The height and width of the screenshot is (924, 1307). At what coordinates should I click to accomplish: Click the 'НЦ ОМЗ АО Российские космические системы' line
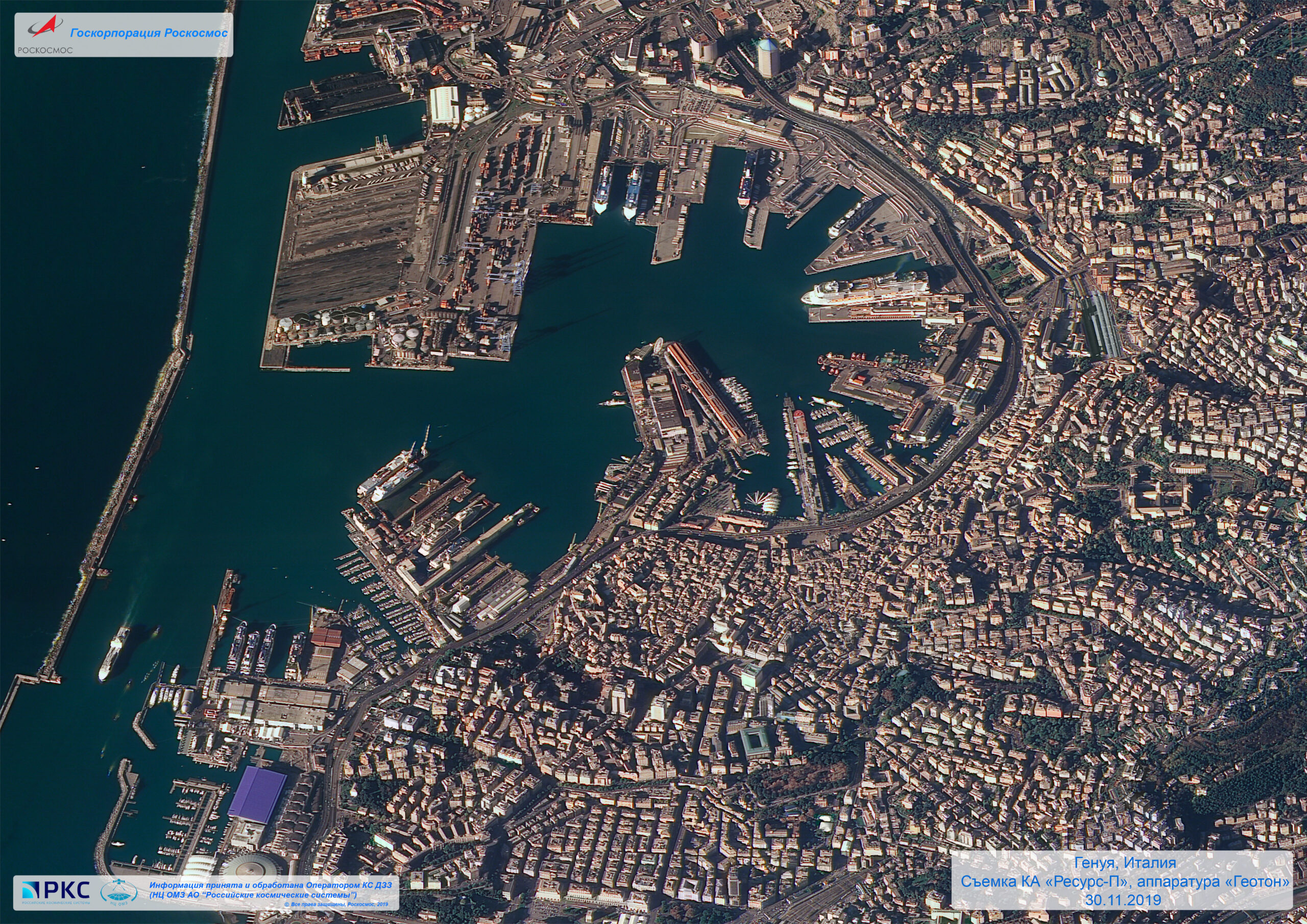point(253,895)
